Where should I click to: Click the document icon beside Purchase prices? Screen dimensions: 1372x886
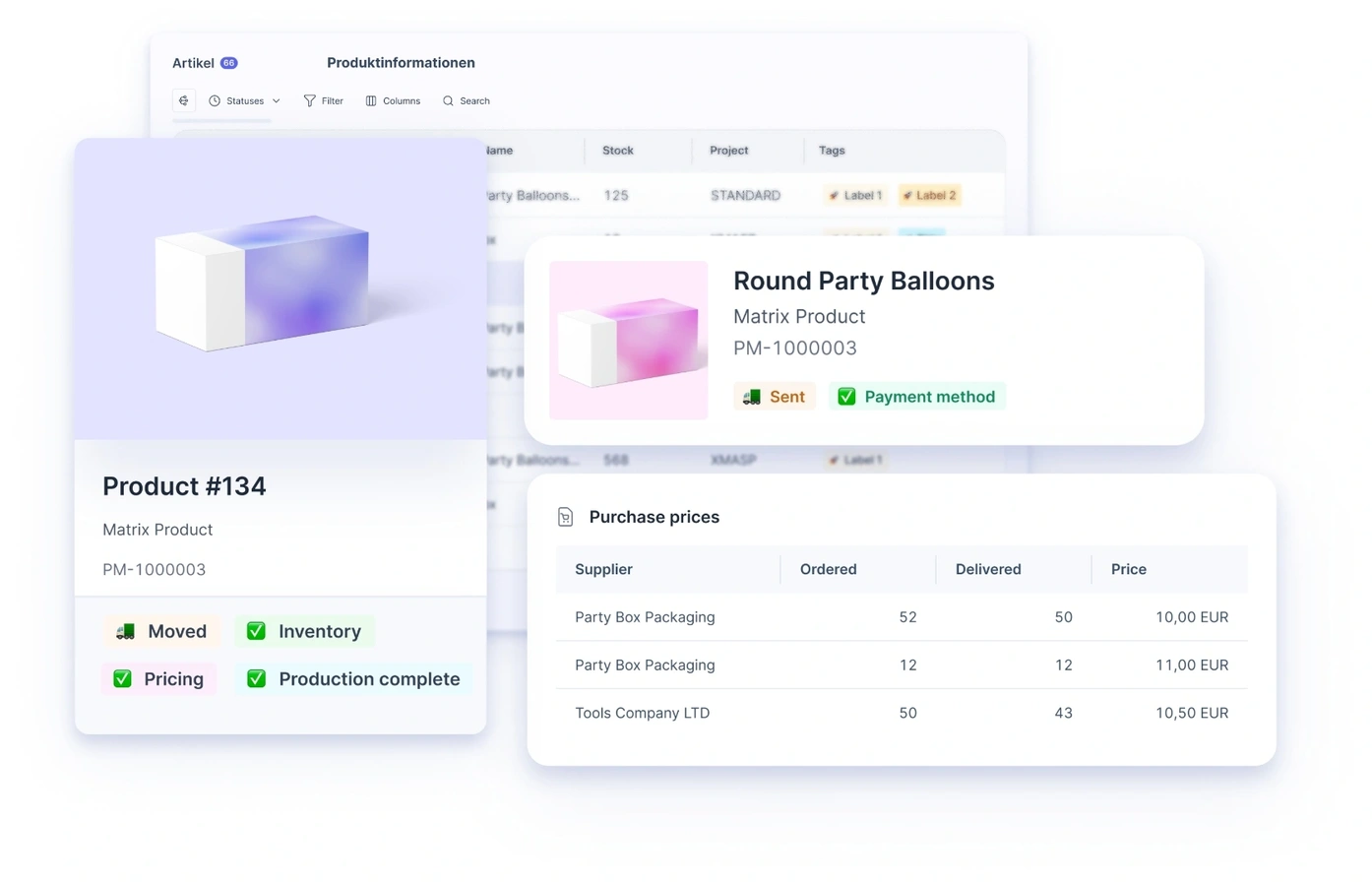565,517
